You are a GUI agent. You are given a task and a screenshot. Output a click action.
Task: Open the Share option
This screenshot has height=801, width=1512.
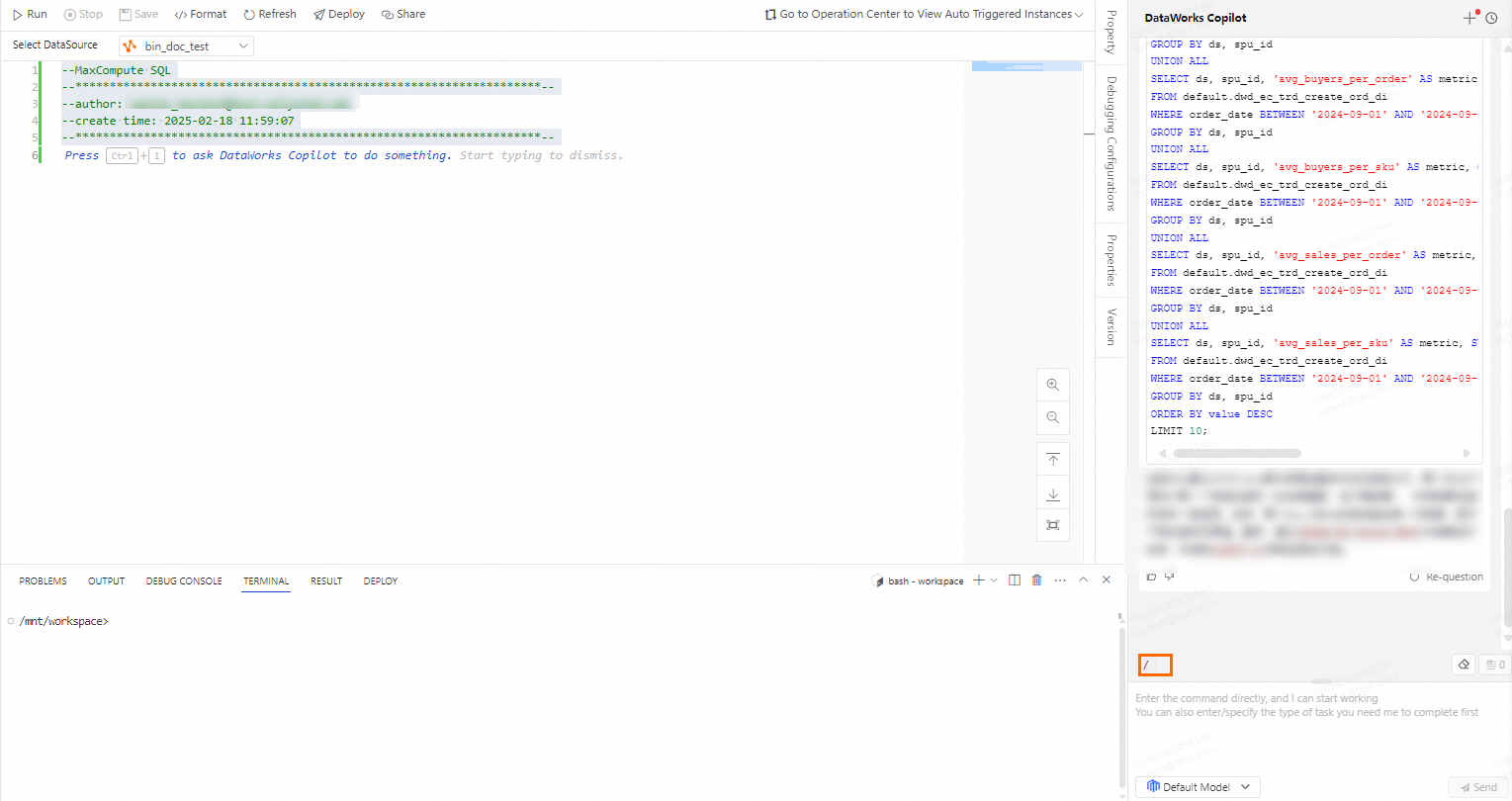point(403,14)
